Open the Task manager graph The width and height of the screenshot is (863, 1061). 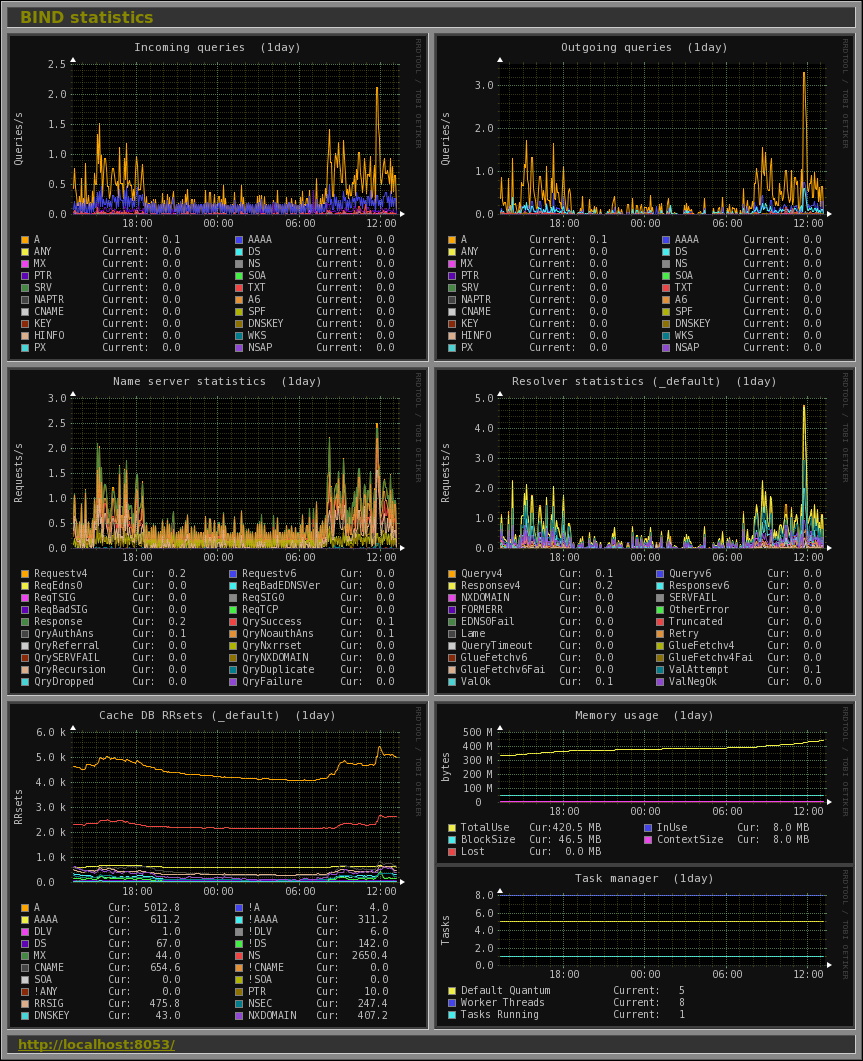point(644,946)
